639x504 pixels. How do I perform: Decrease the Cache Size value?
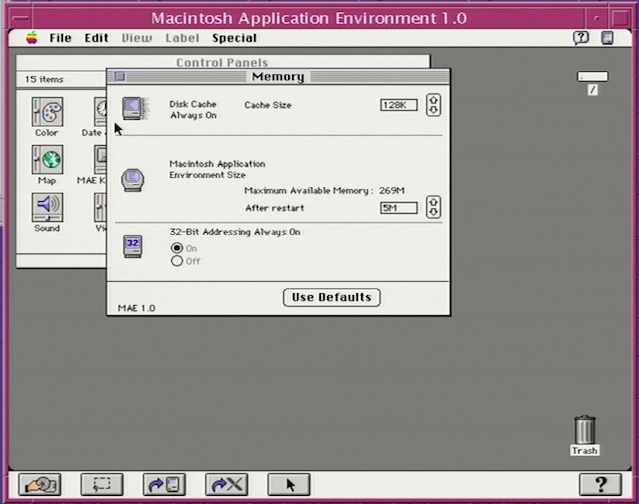(434, 110)
